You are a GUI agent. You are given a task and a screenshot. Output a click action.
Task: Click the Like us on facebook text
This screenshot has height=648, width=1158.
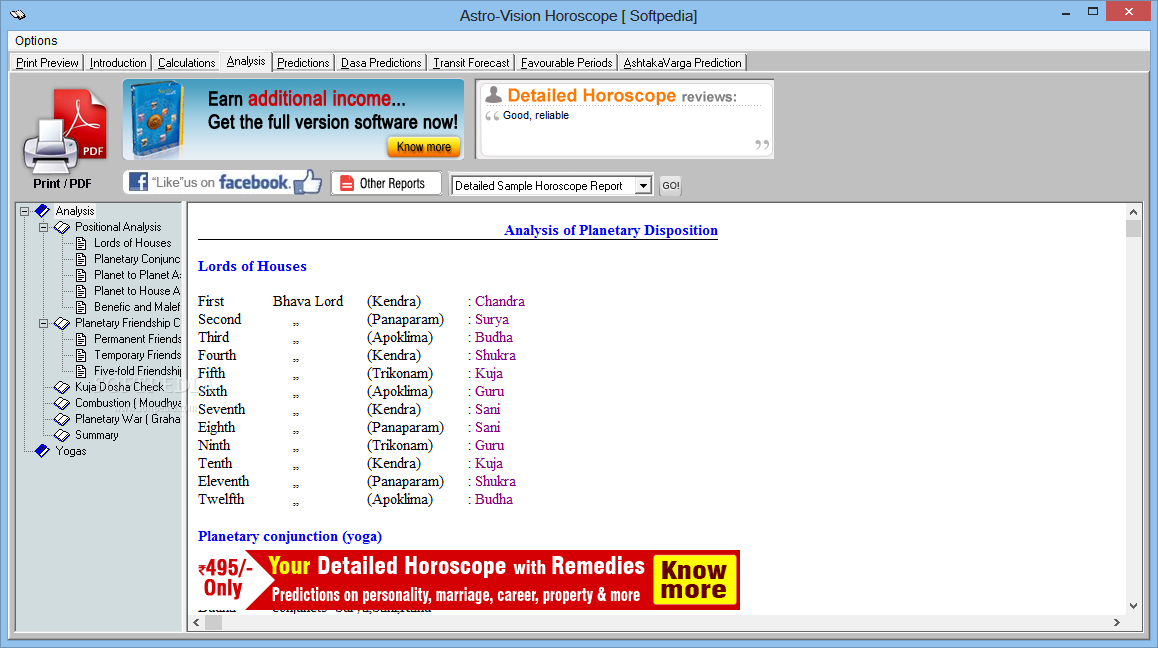(x=220, y=182)
